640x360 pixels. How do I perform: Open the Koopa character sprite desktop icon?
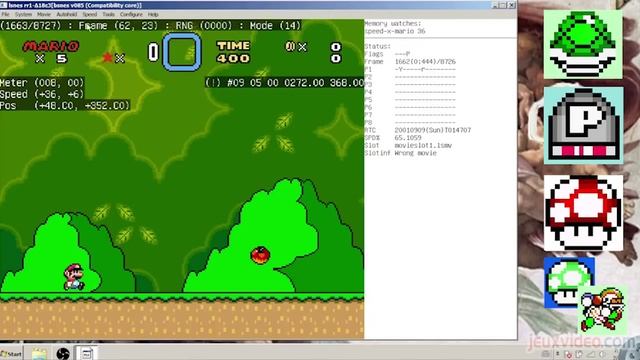point(603,309)
